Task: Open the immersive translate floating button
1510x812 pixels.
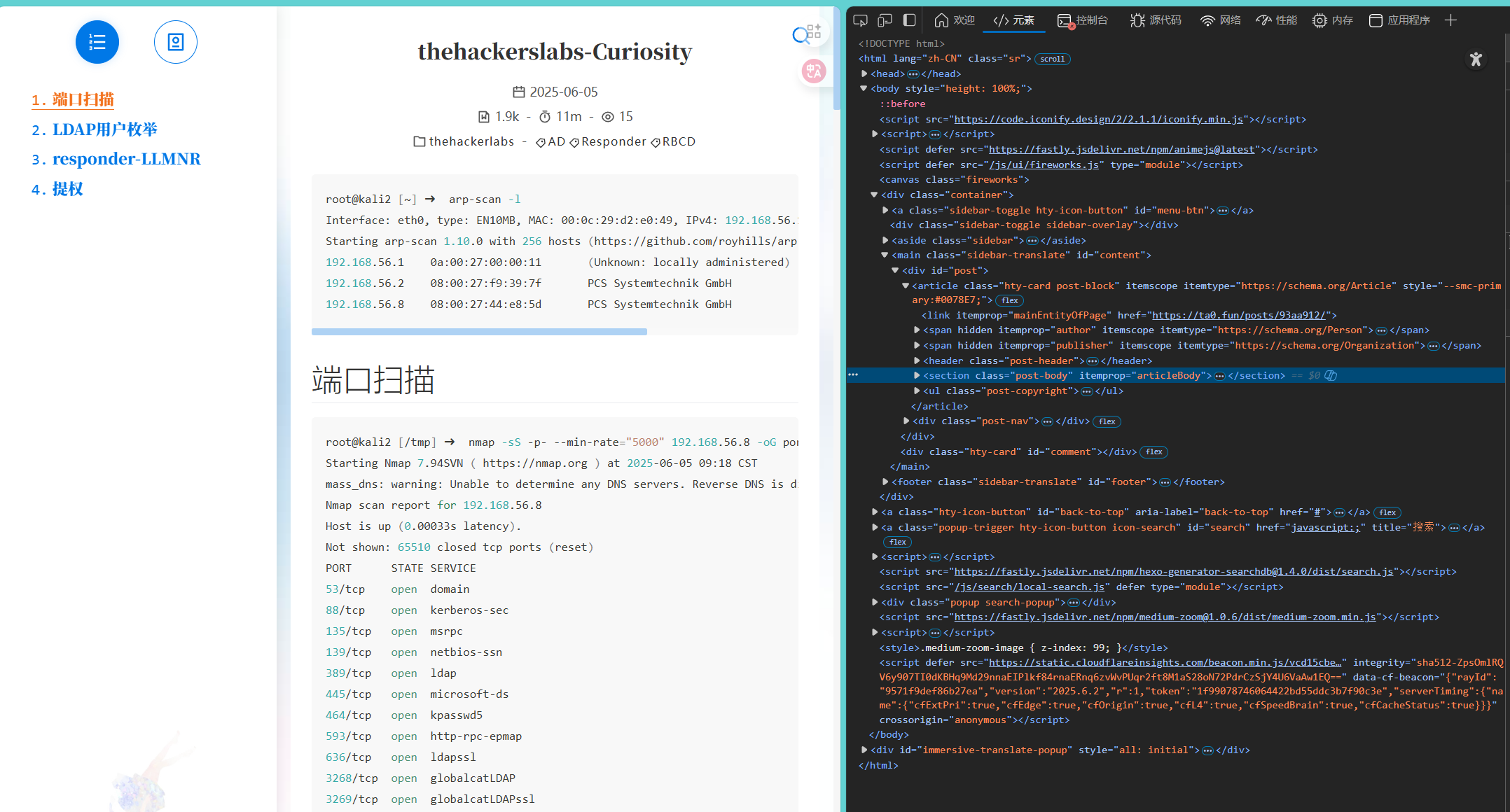Action: pos(814,71)
